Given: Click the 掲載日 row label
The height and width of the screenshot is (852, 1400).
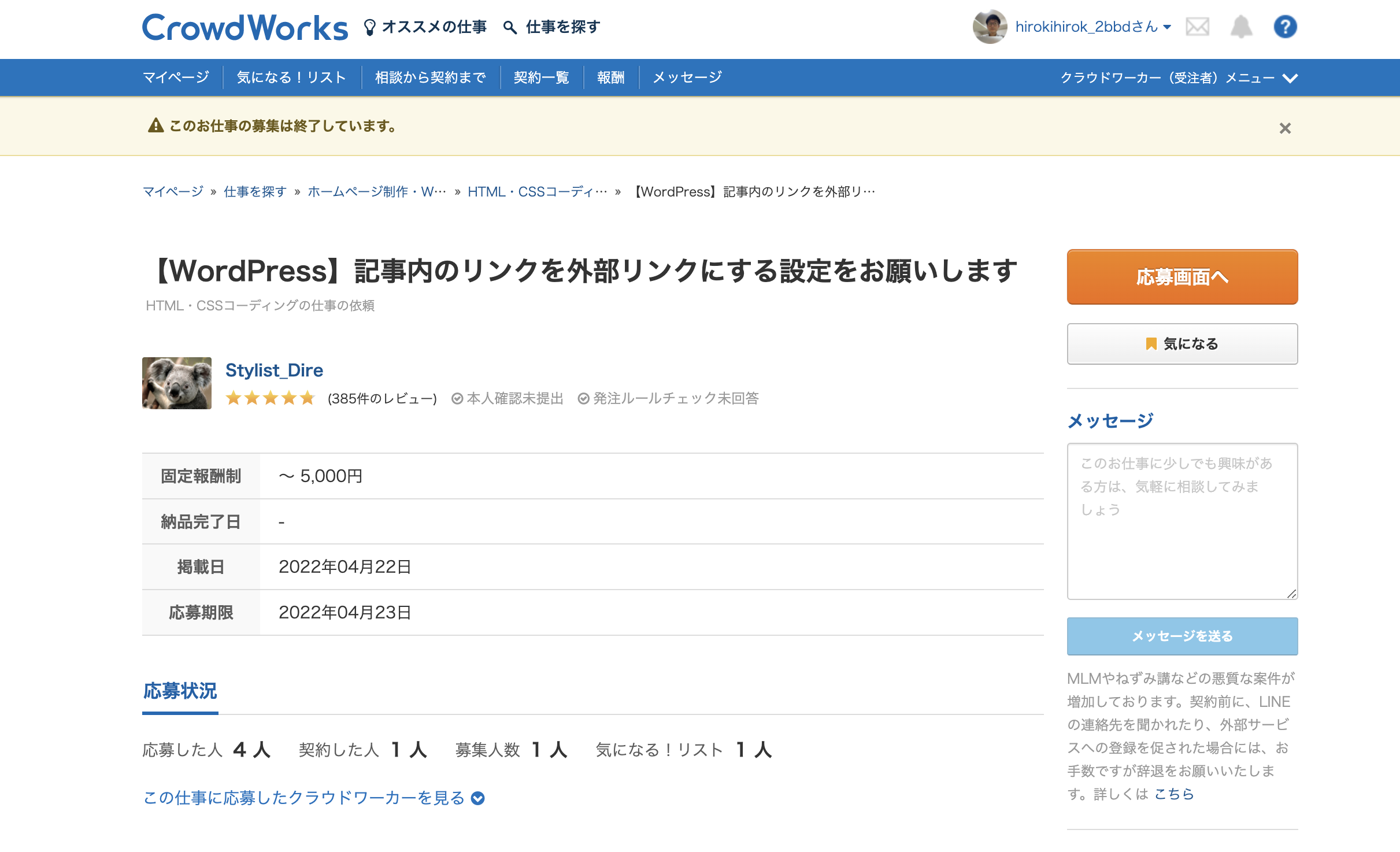Looking at the screenshot, I should 201,567.
